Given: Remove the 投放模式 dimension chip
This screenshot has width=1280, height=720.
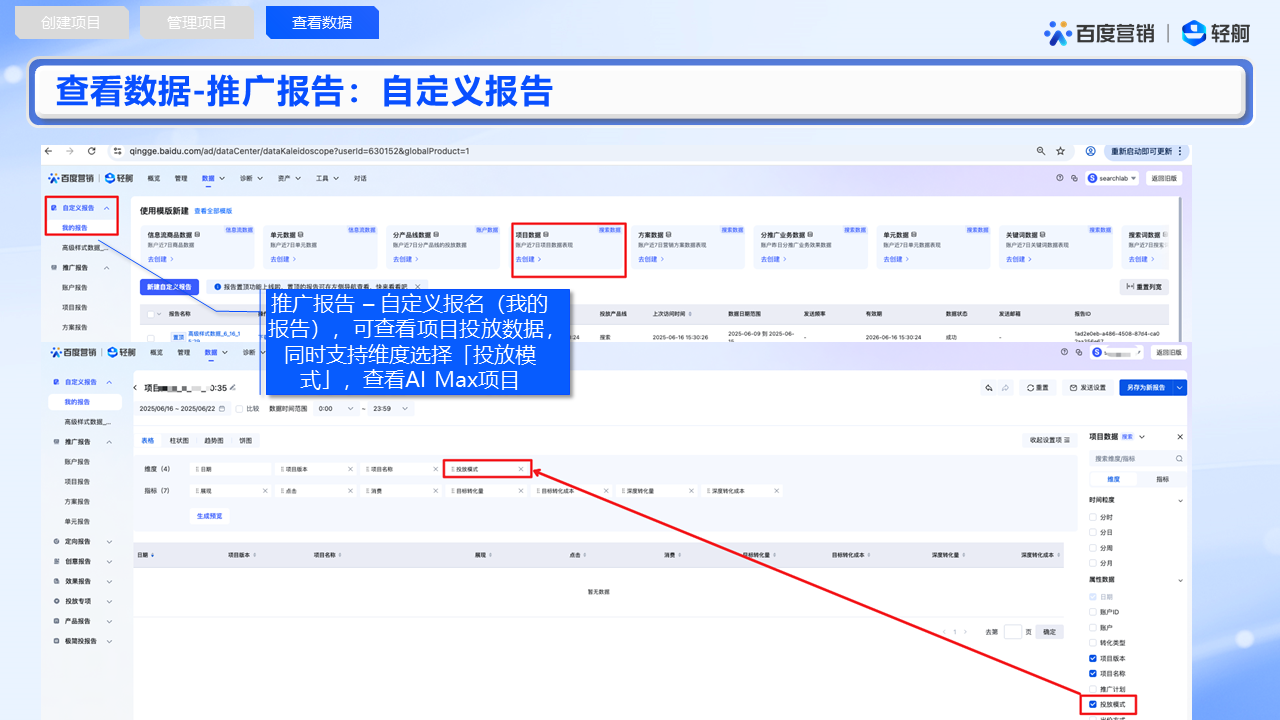Looking at the screenshot, I should pos(521,469).
